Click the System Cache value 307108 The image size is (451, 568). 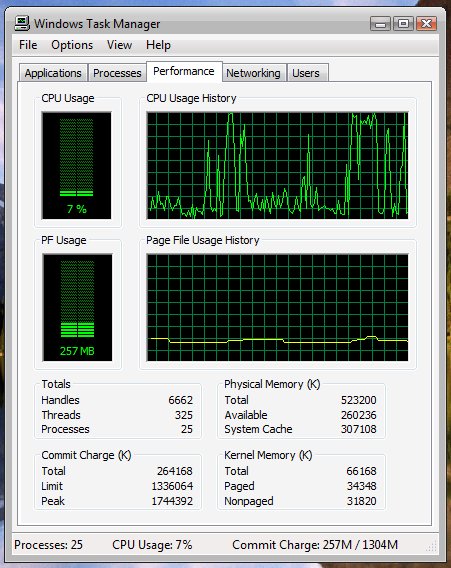tap(359, 429)
